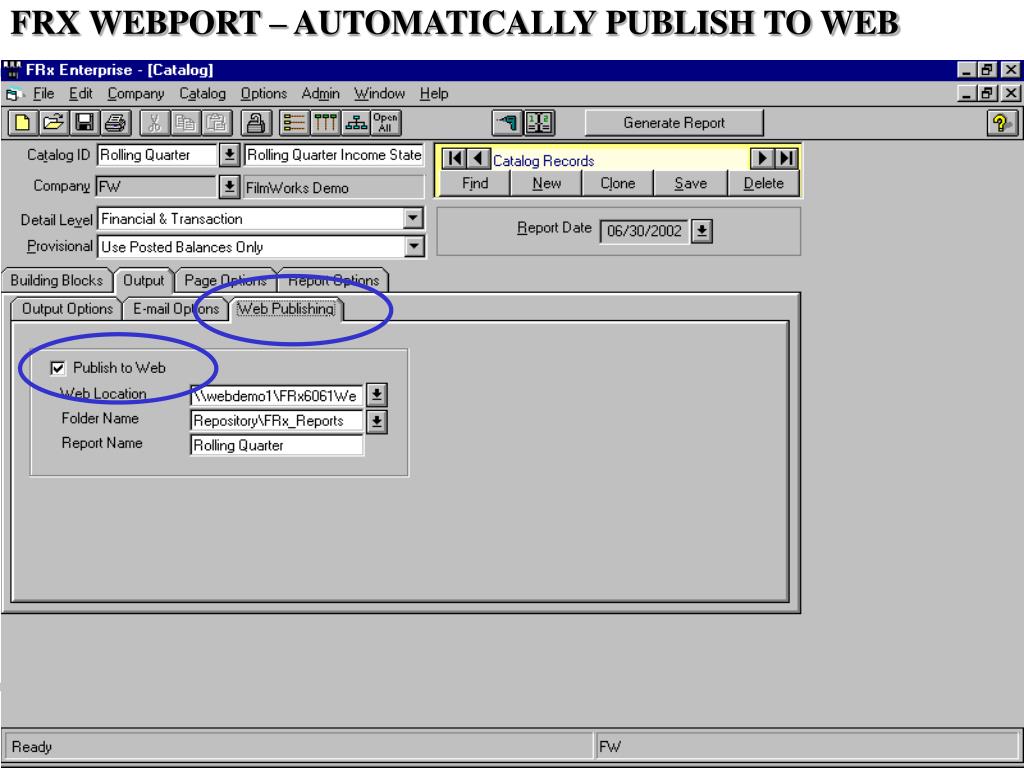Click the Open All toolbar button

pos(385,123)
